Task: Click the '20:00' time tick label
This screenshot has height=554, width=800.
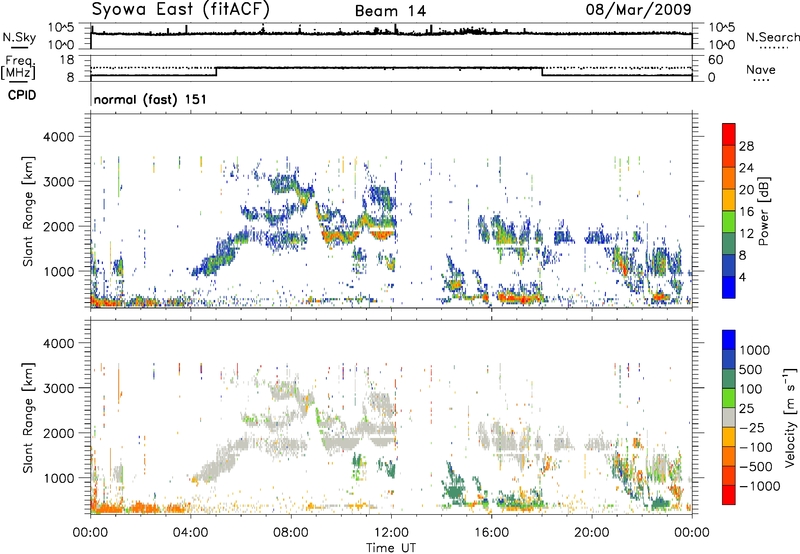Action: [x=591, y=533]
